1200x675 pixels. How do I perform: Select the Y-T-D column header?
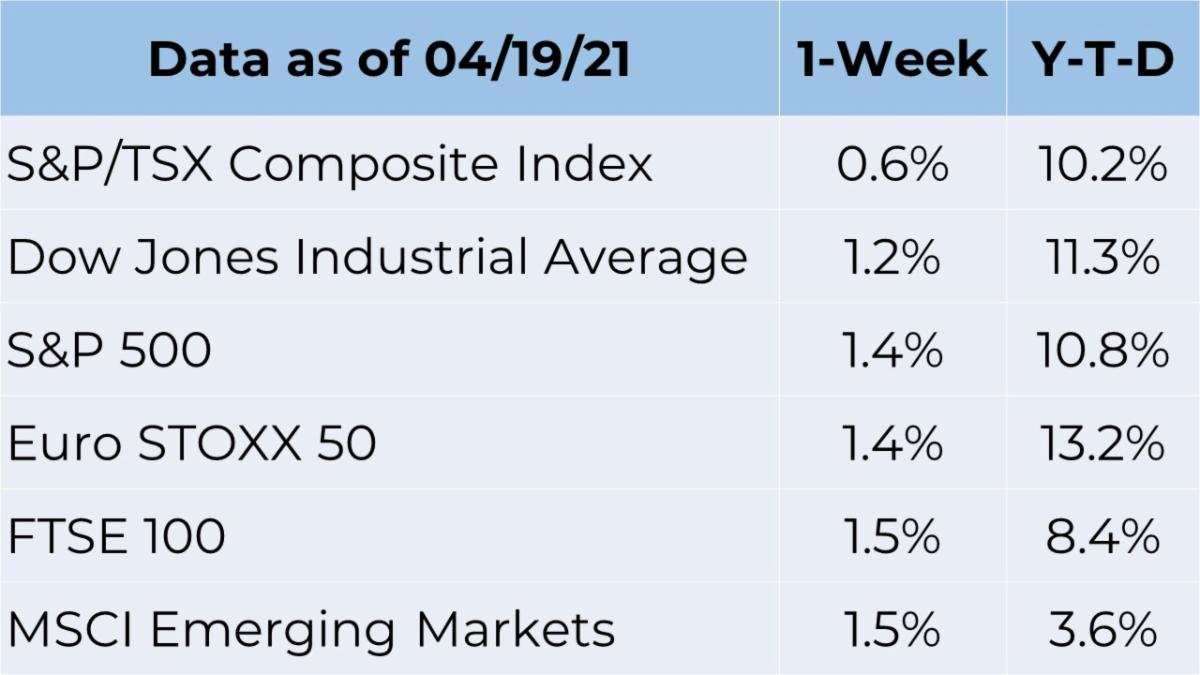(1103, 60)
